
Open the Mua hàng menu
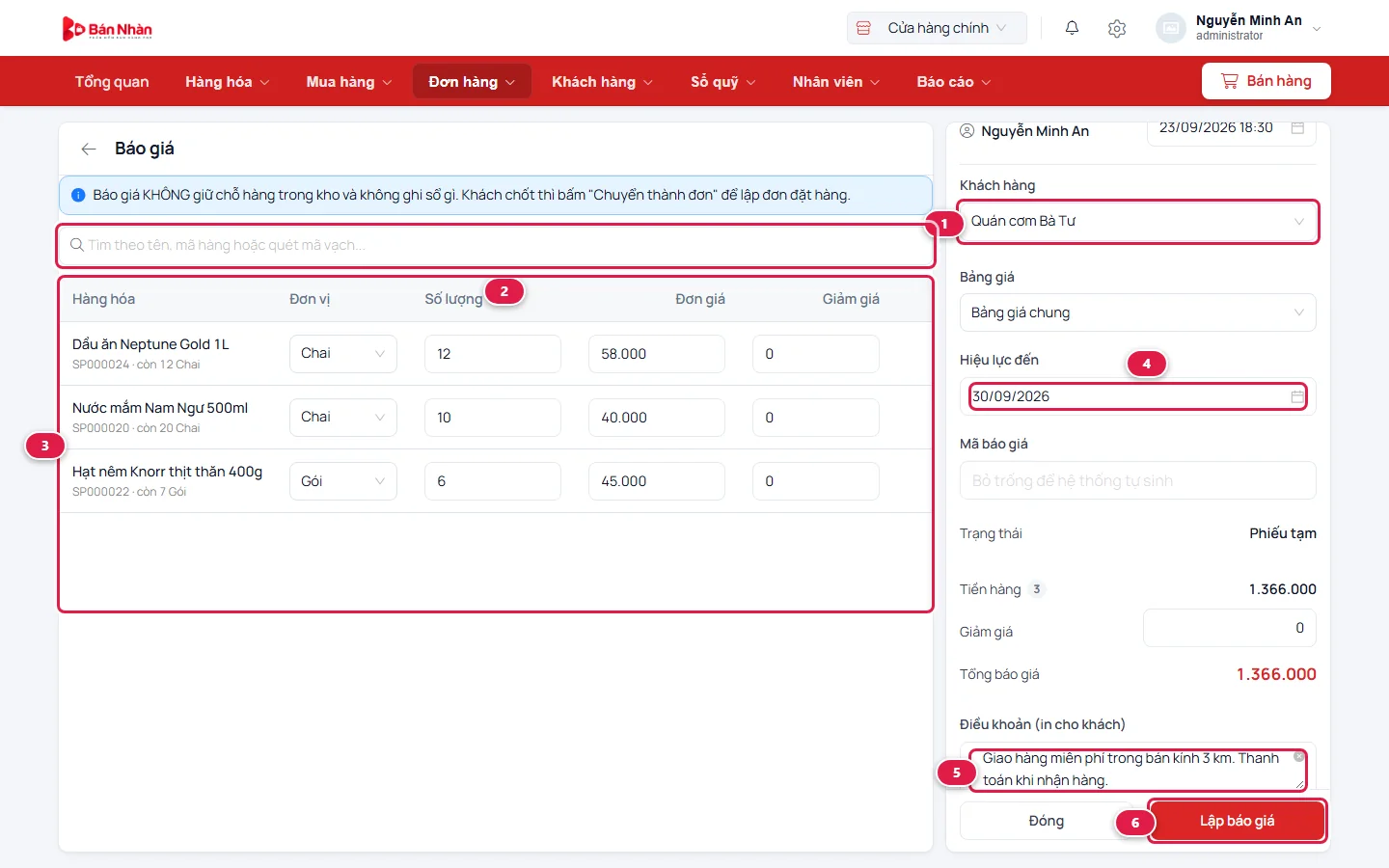[x=349, y=82]
